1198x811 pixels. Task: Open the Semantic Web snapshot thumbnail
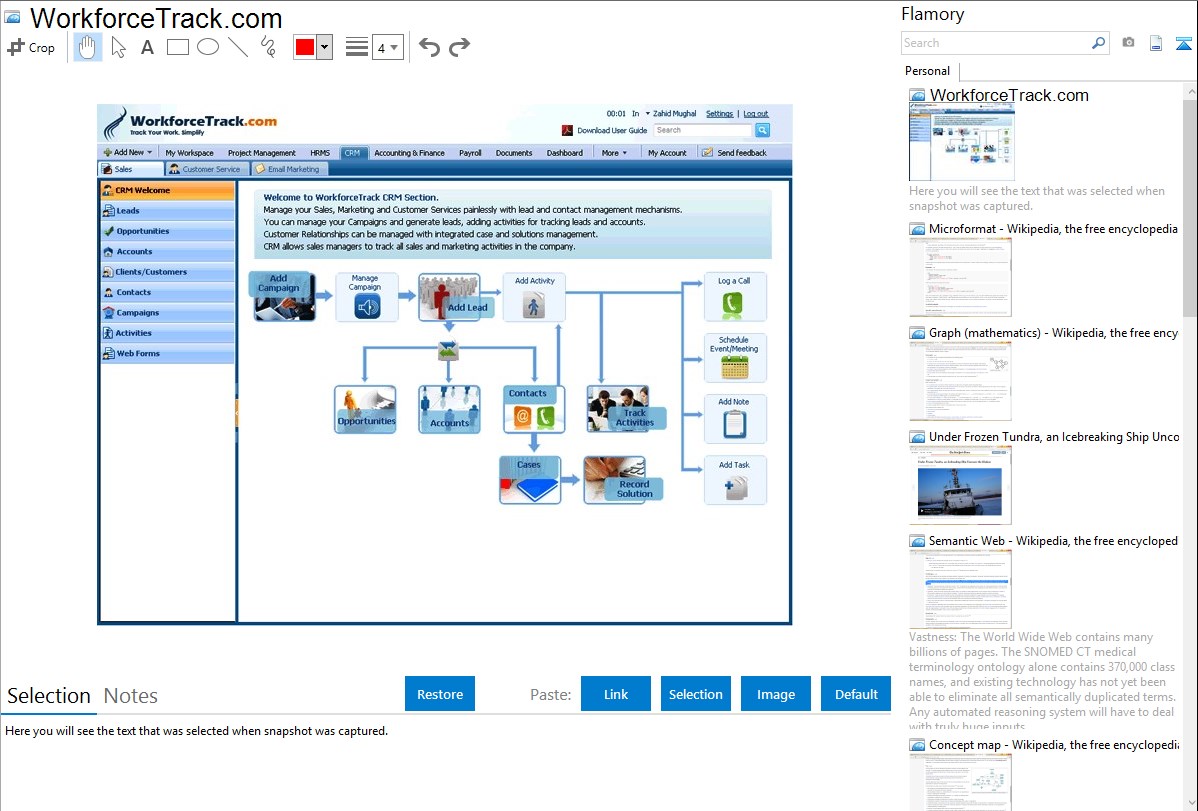960,589
